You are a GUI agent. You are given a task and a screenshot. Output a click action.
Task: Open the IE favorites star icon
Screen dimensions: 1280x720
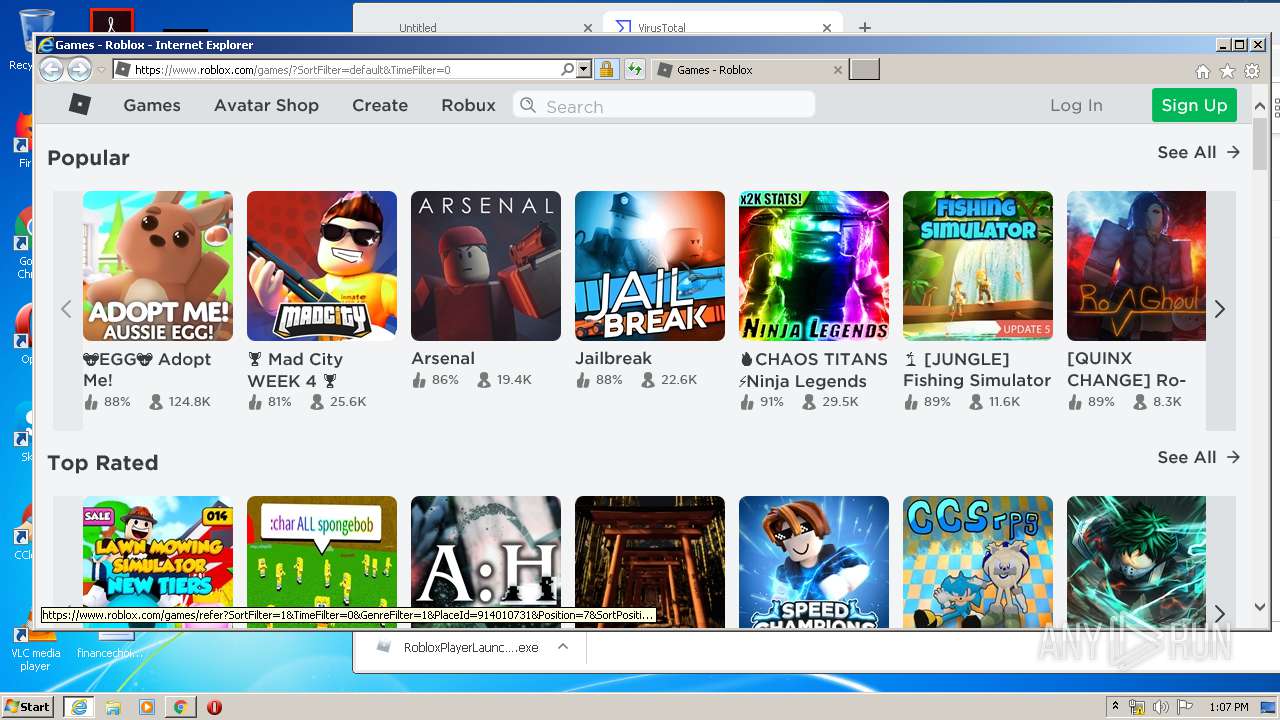[1227, 71]
